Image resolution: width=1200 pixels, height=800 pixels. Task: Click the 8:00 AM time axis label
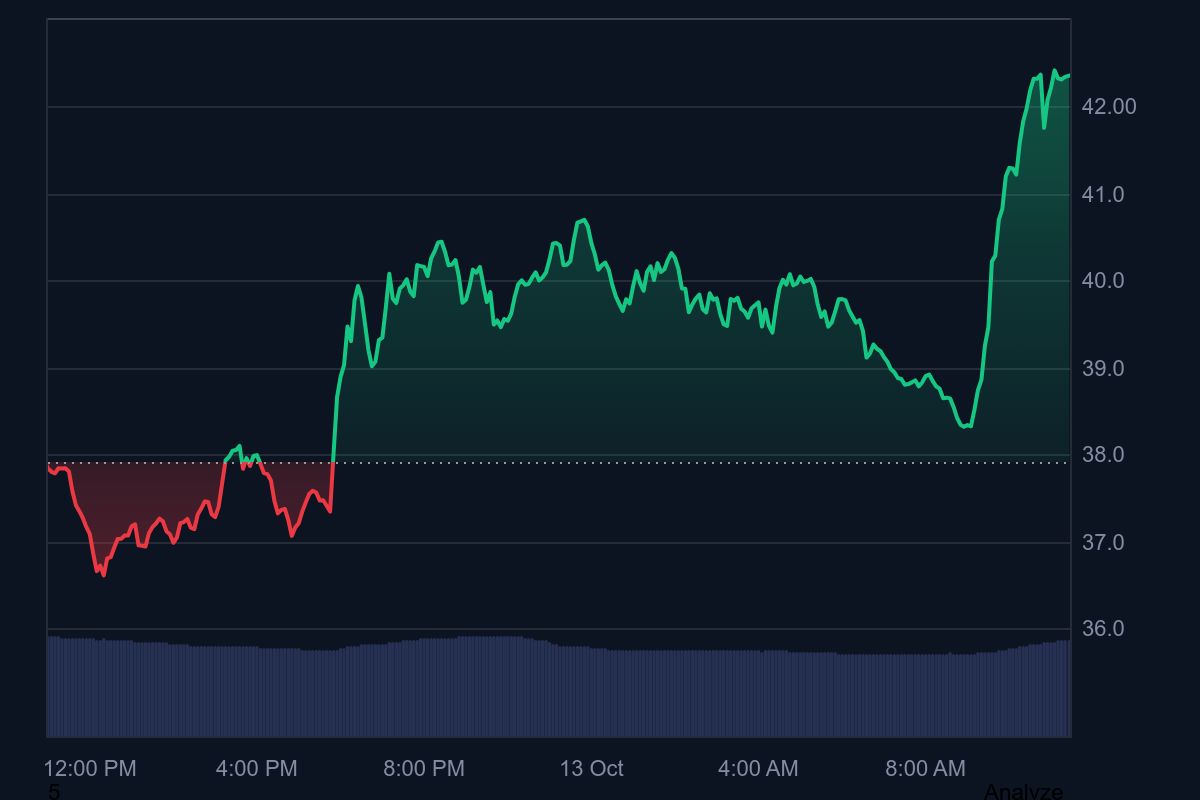[x=925, y=768]
